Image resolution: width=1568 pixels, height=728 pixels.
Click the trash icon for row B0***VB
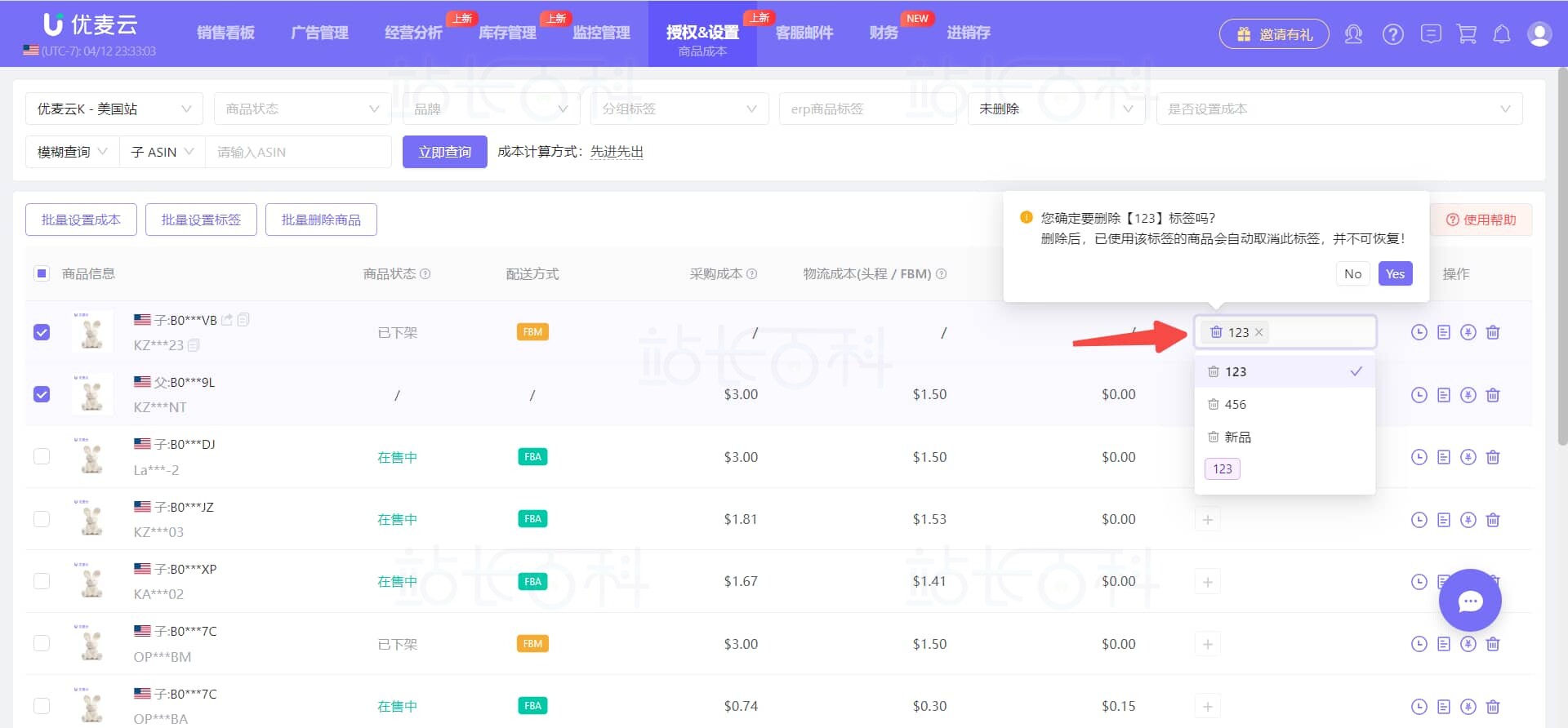[1493, 332]
